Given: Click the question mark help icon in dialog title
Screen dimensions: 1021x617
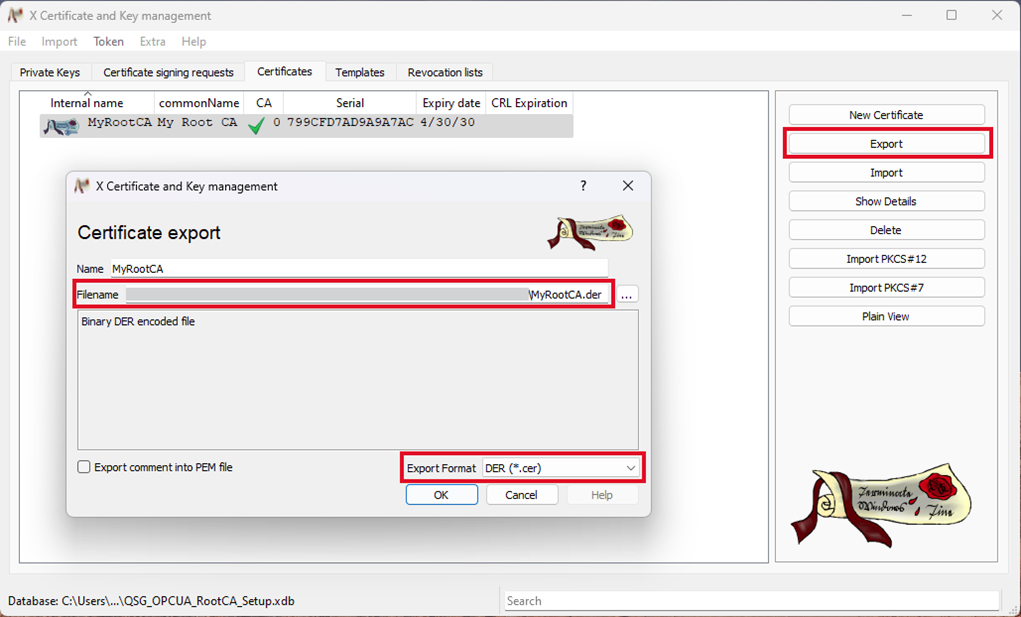Looking at the screenshot, I should click(583, 186).
